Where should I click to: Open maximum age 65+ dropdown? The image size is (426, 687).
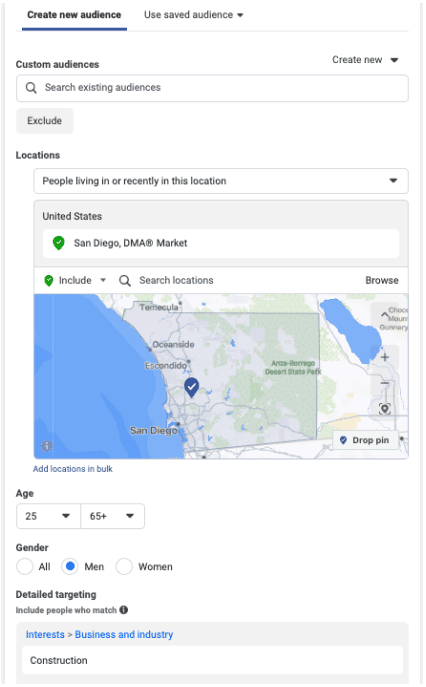click(112, 516)
